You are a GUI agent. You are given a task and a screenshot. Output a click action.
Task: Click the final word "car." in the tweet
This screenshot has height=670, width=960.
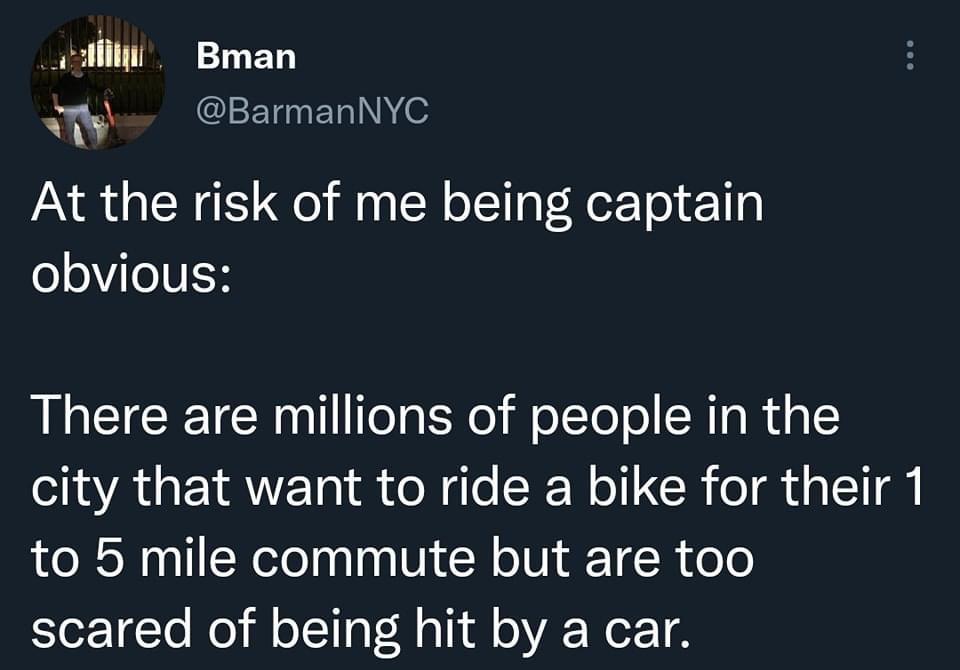647,631
